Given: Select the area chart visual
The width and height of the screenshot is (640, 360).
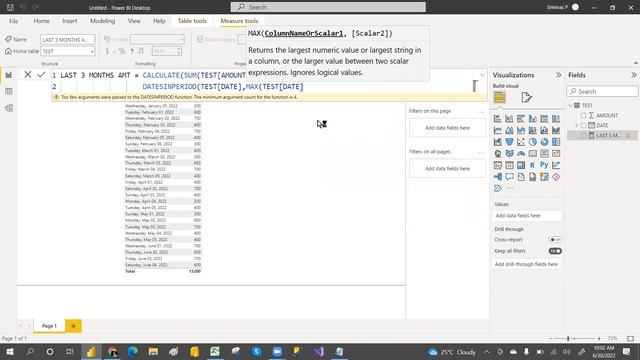Looking at the screenshot, I should [509, 130].
